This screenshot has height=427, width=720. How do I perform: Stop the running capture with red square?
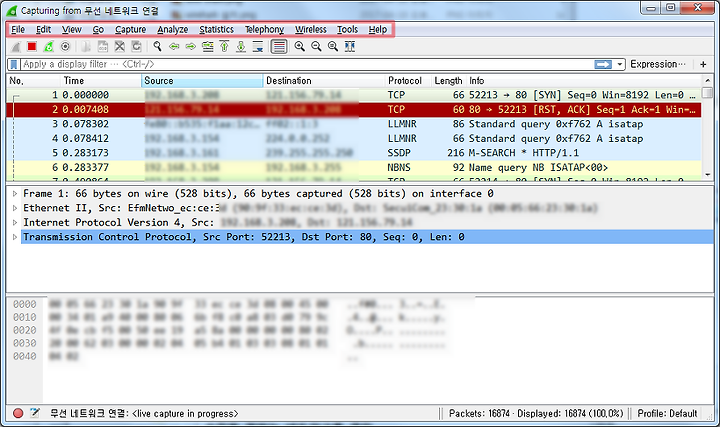32,46
